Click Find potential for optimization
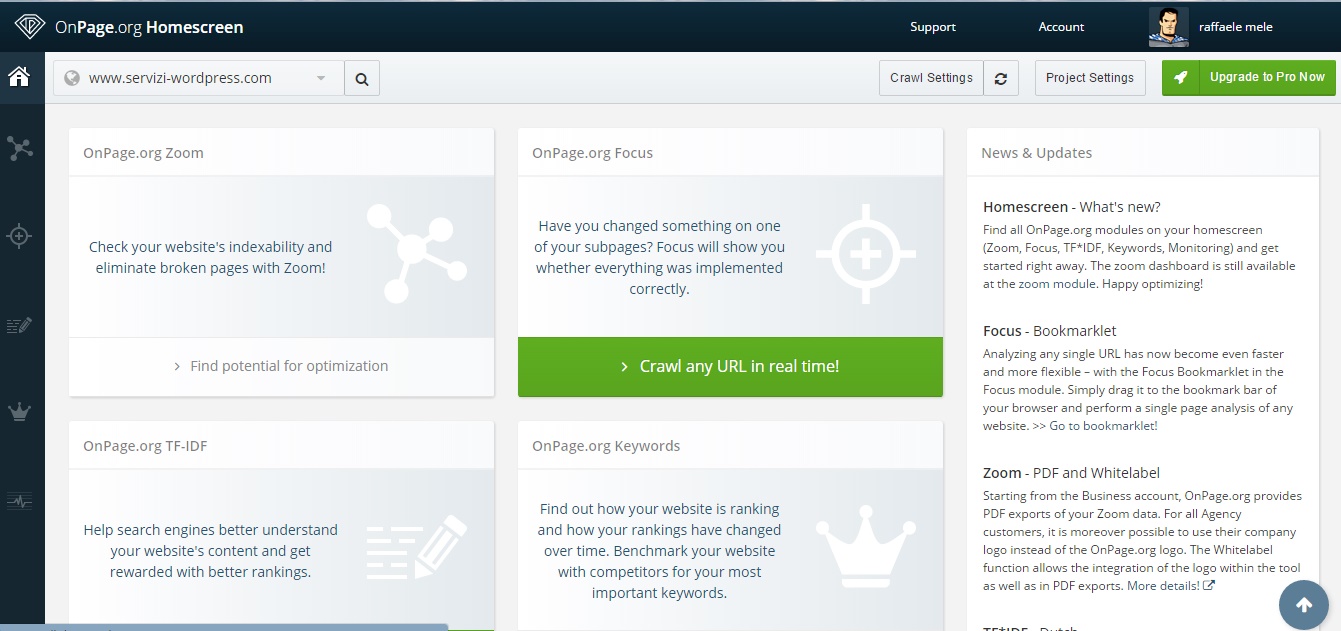 click(281, 366)
